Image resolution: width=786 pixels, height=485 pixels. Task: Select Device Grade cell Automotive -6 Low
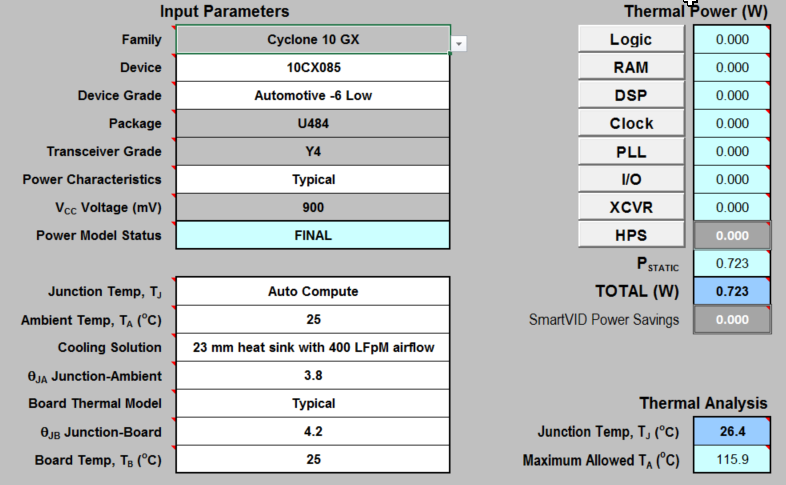pos(313,96)
